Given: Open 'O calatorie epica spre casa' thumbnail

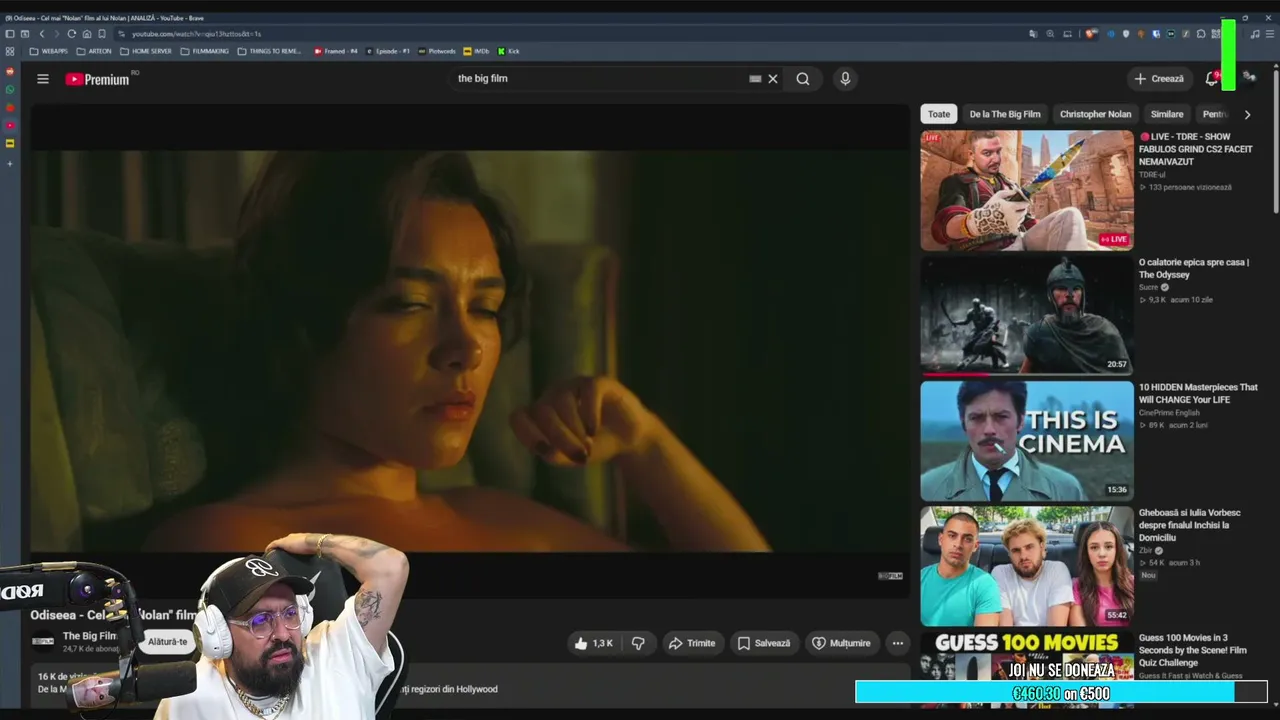Looking at the screenshot, I should (1027, 315).
